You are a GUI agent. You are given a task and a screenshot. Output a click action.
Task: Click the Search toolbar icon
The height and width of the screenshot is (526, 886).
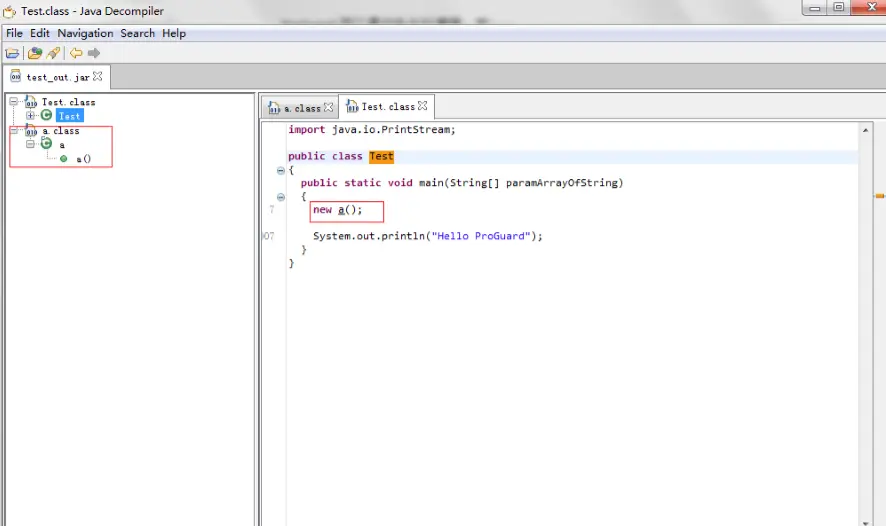[x=53, y=53]
